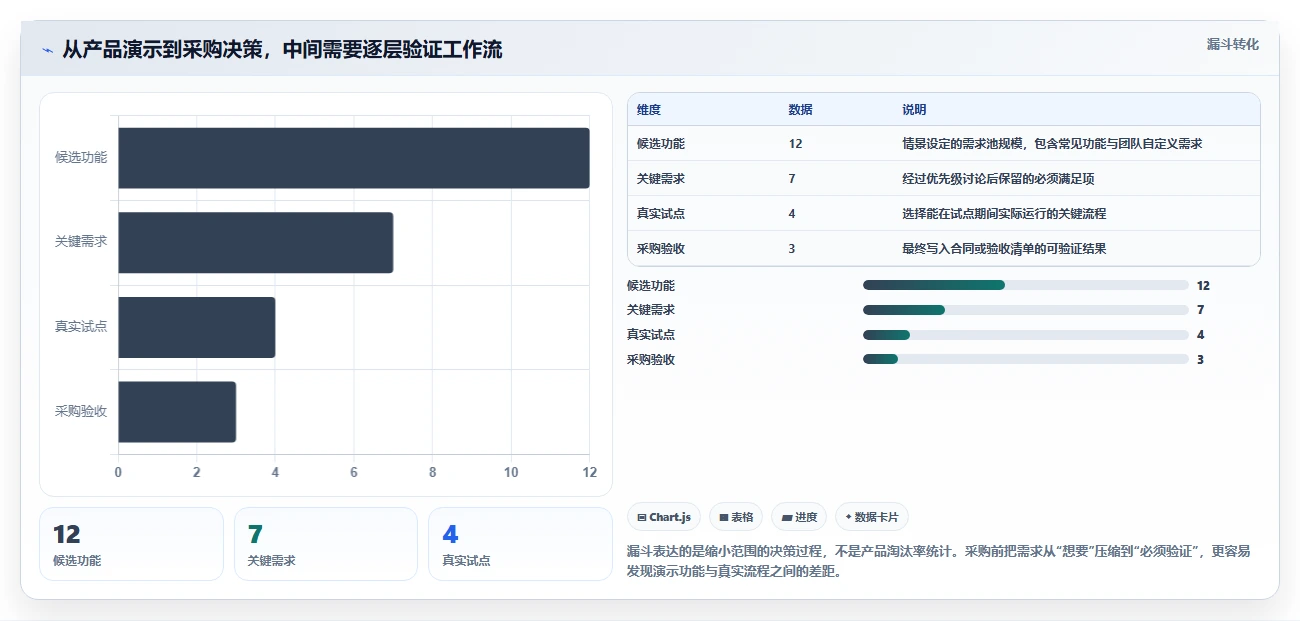The image size is (1300, 621).
Task: Click the x-axis tick label 0
Action: [x=118, y=472]
